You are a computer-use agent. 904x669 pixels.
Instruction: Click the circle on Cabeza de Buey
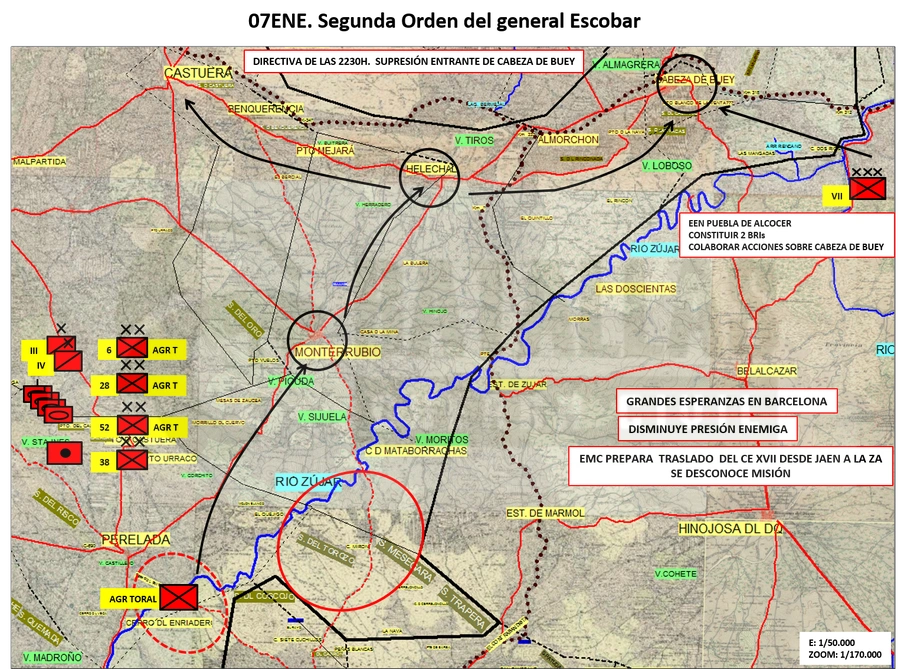(687, 83)
